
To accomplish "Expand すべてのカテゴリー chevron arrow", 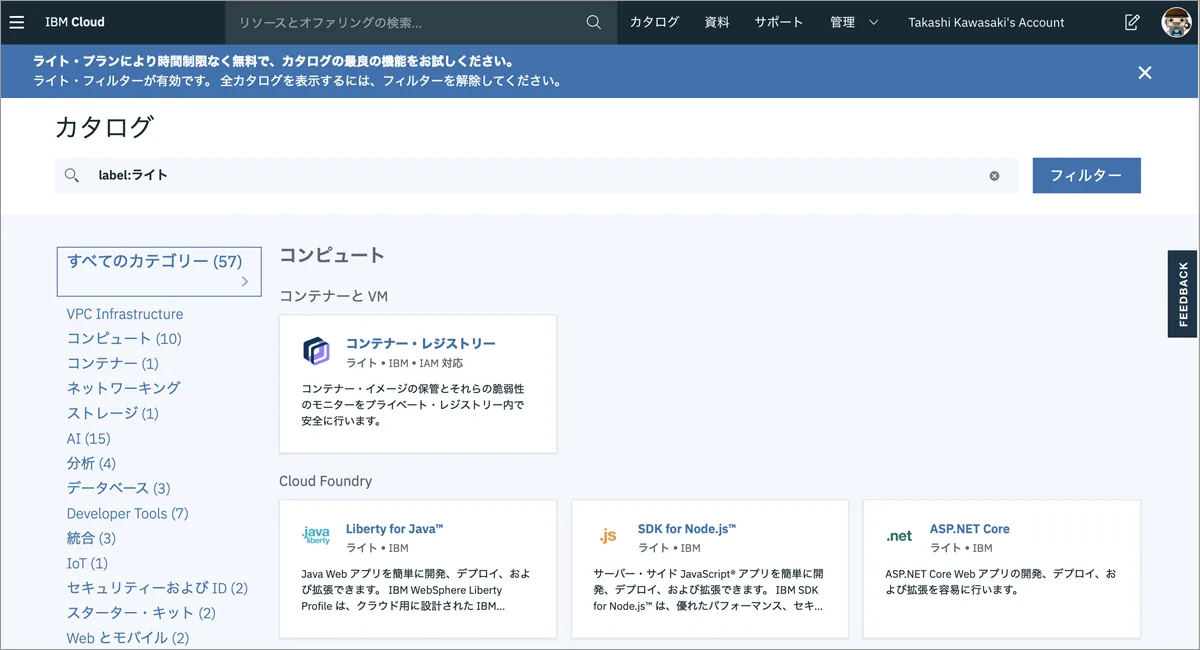I will 245,283.
